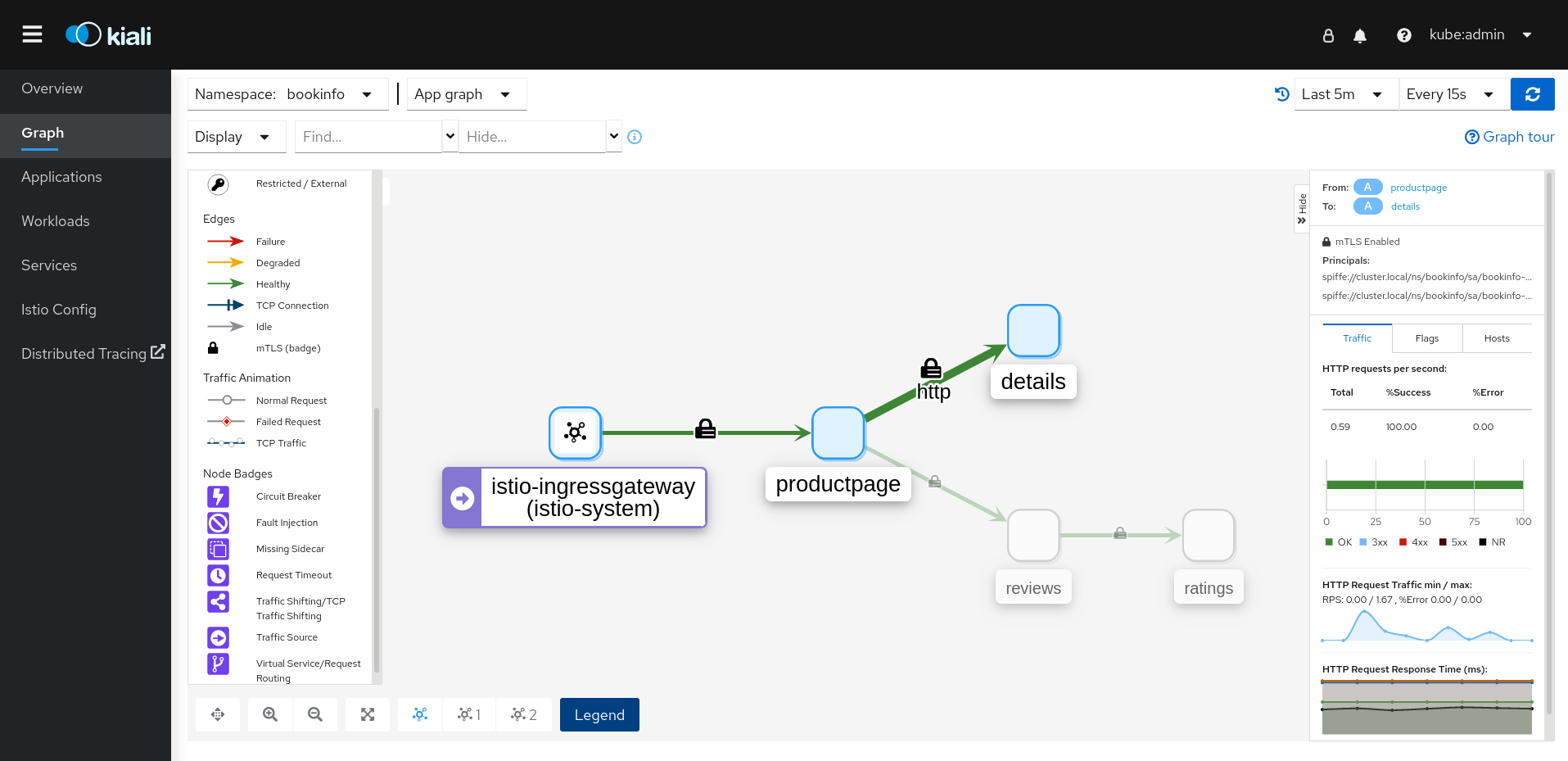The image size is (1568, 761).
Task: Expand the Last 5m time range dropdown
Action: coord(1341,94)
